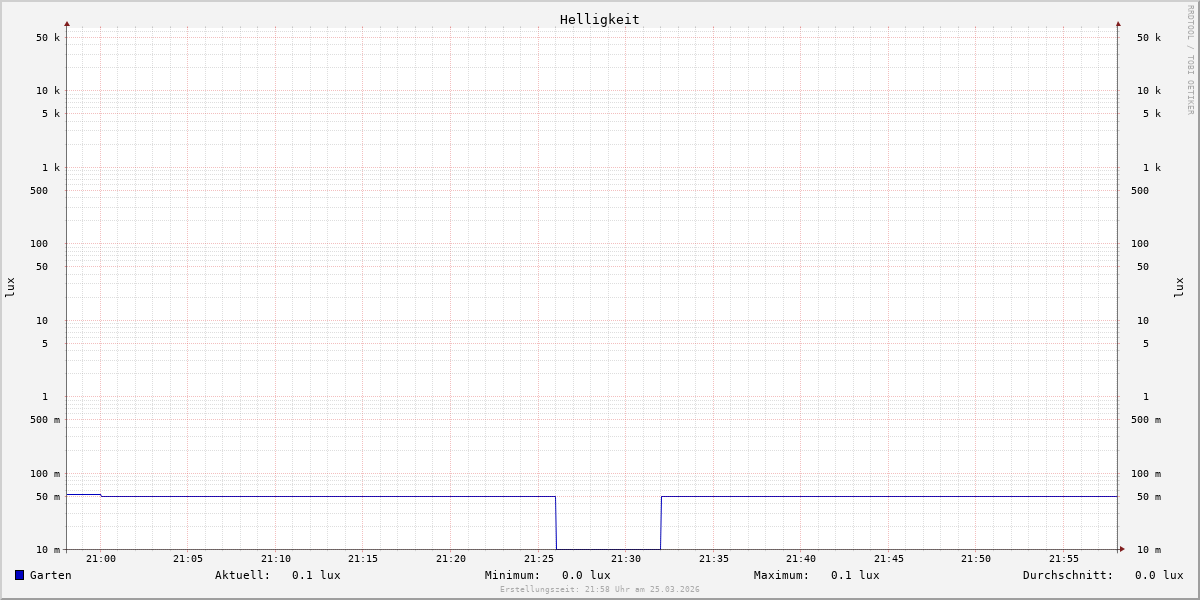Viewport: 1200px width, 600px height.
Task: Click the 21:45 time axis label
Action: click(x=889, y=559)
